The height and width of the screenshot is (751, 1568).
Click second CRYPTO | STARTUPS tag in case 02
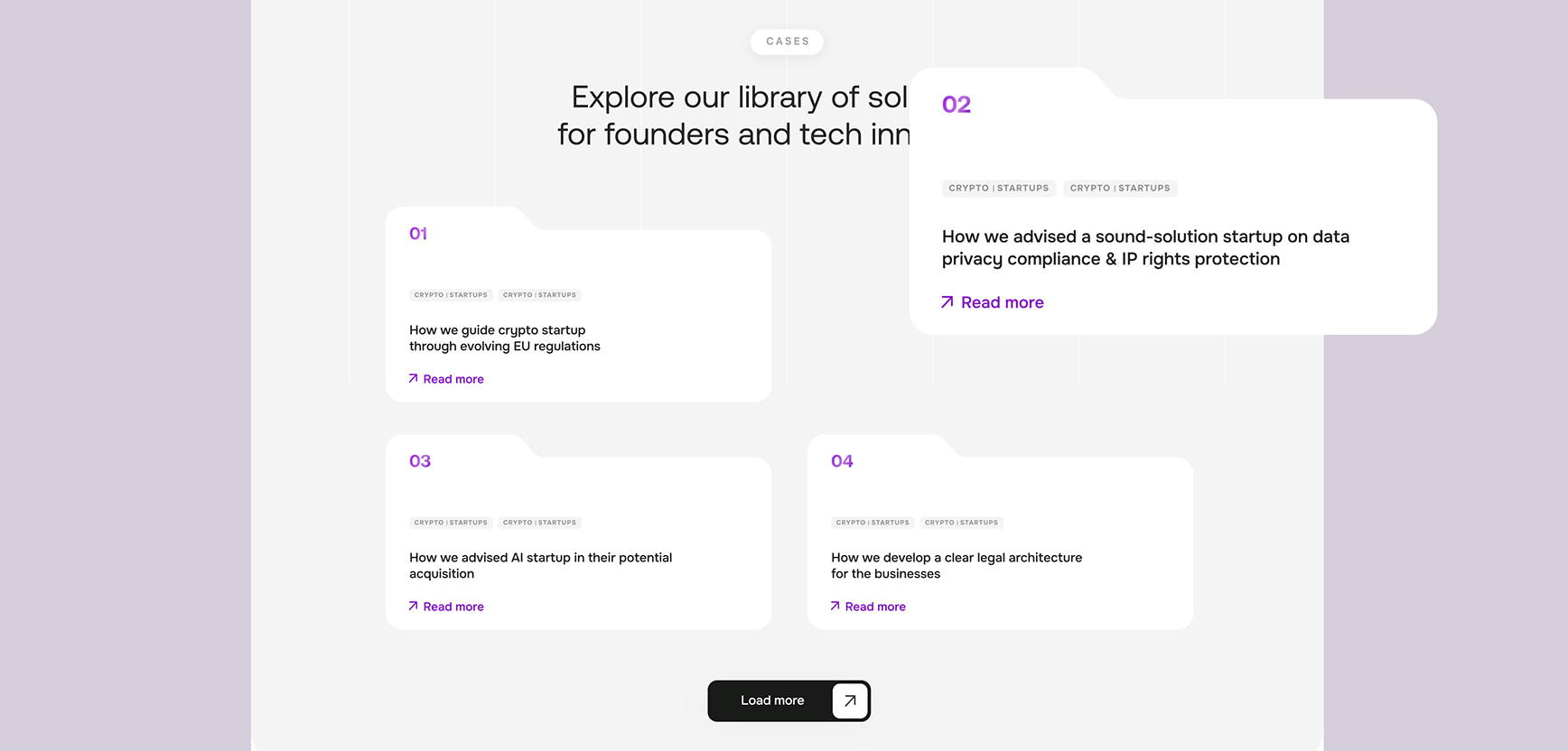pos(1120,189)
